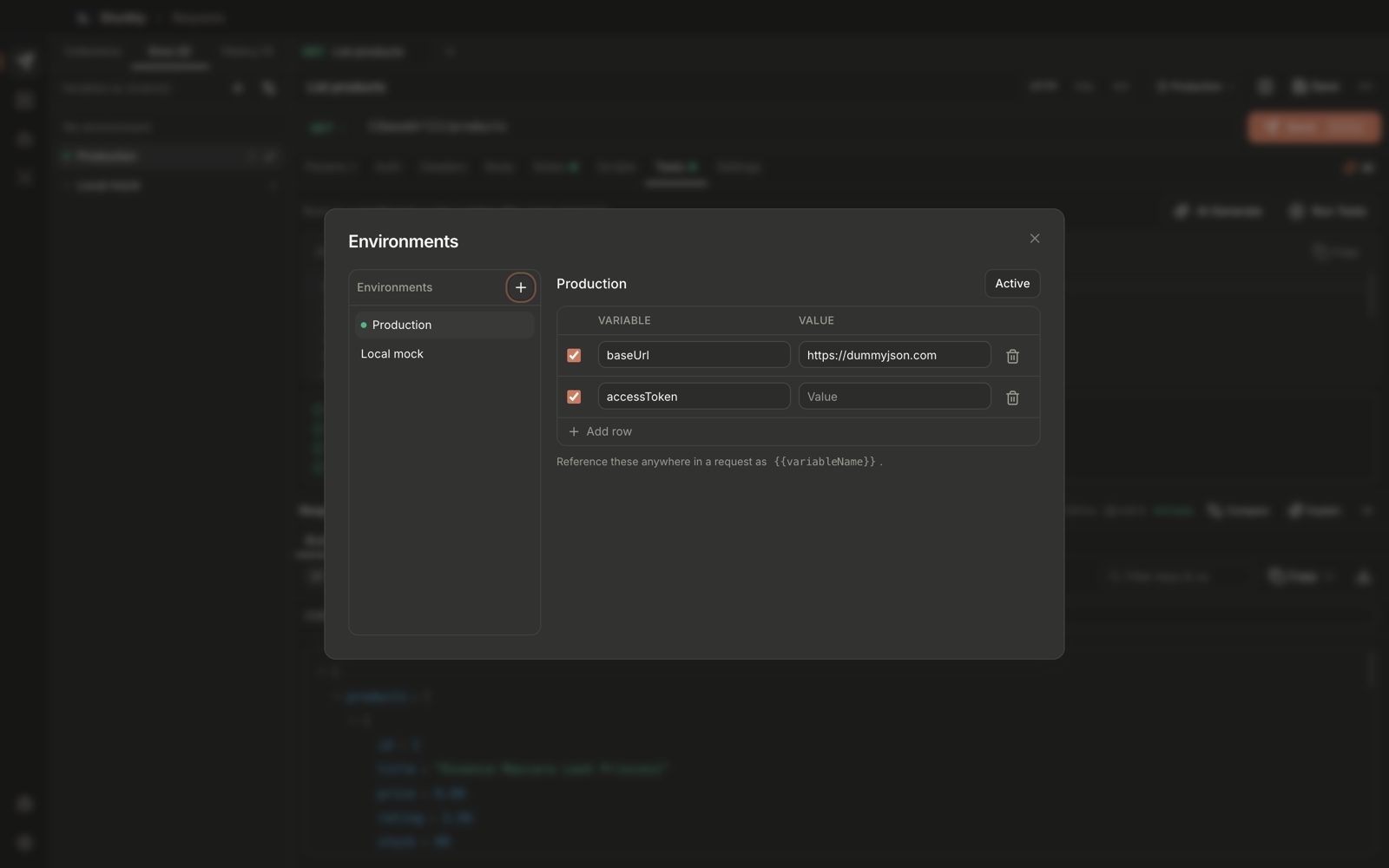Image resolution: width=1389 pixels, height=868 pixels.
Task: Click the {{variableName}} reference hint text
Action: 825,462
